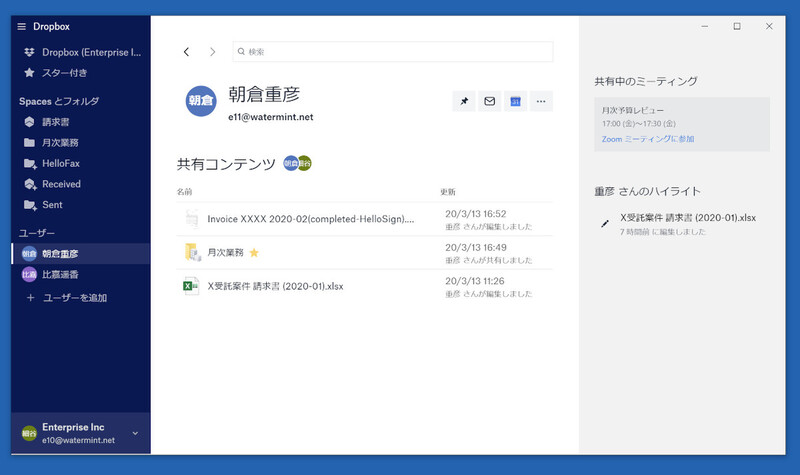Open the calendar icon in profile header
Screen dimensions: 800x475
pyautogui.click(x=515, y=101)
